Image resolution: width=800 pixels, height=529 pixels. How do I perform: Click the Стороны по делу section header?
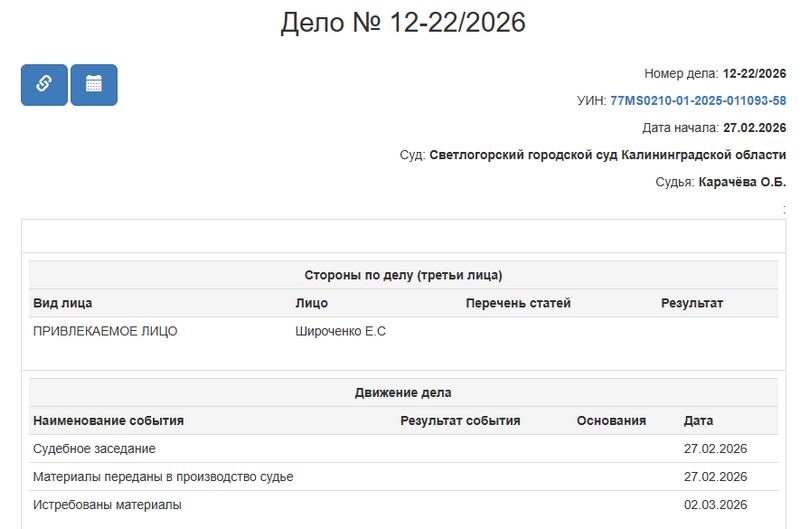click(x=403, y=275)
